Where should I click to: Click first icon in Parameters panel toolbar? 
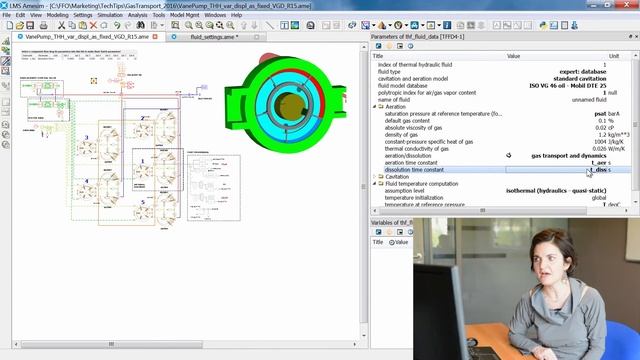378,46
